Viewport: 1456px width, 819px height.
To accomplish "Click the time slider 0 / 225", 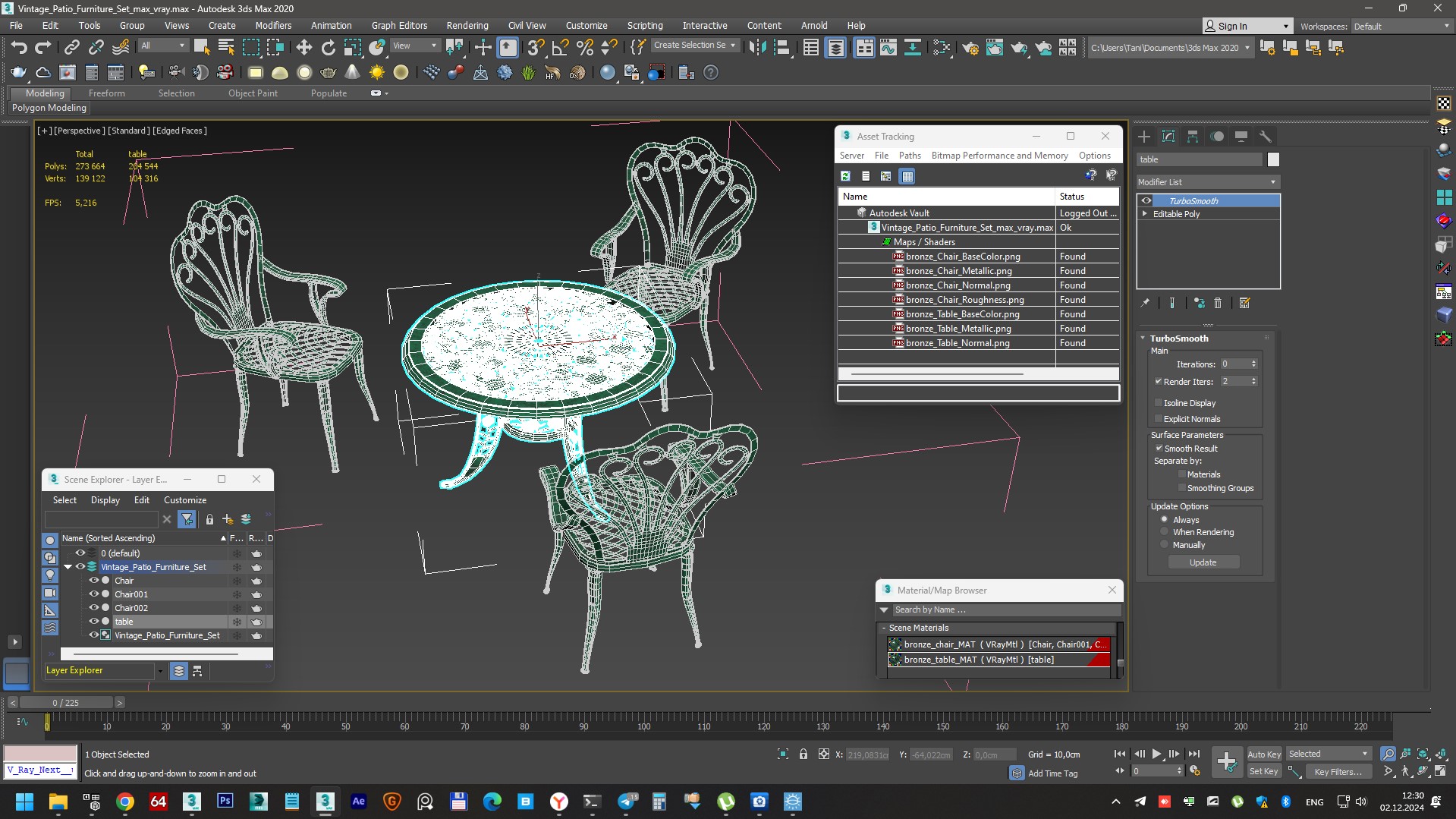I will pyautogui.click(x=66, y=703).
